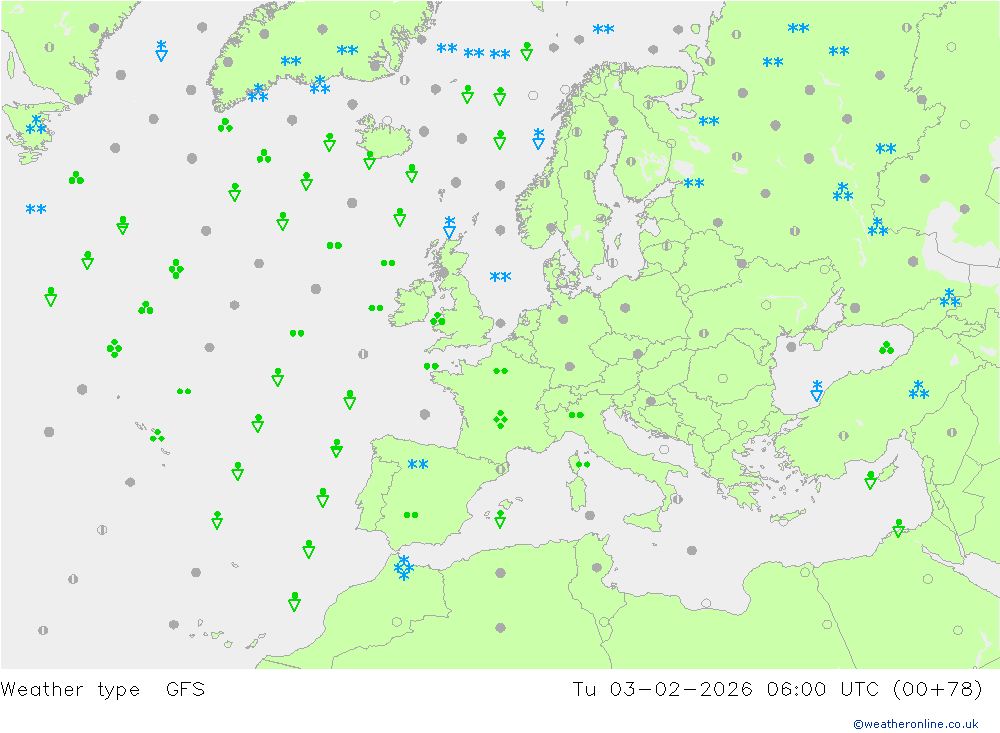This screenshot has height=733, width=1000.
Task: Click the triple snow symbol at Greenland's southern tip
Action: click(258, 93)
